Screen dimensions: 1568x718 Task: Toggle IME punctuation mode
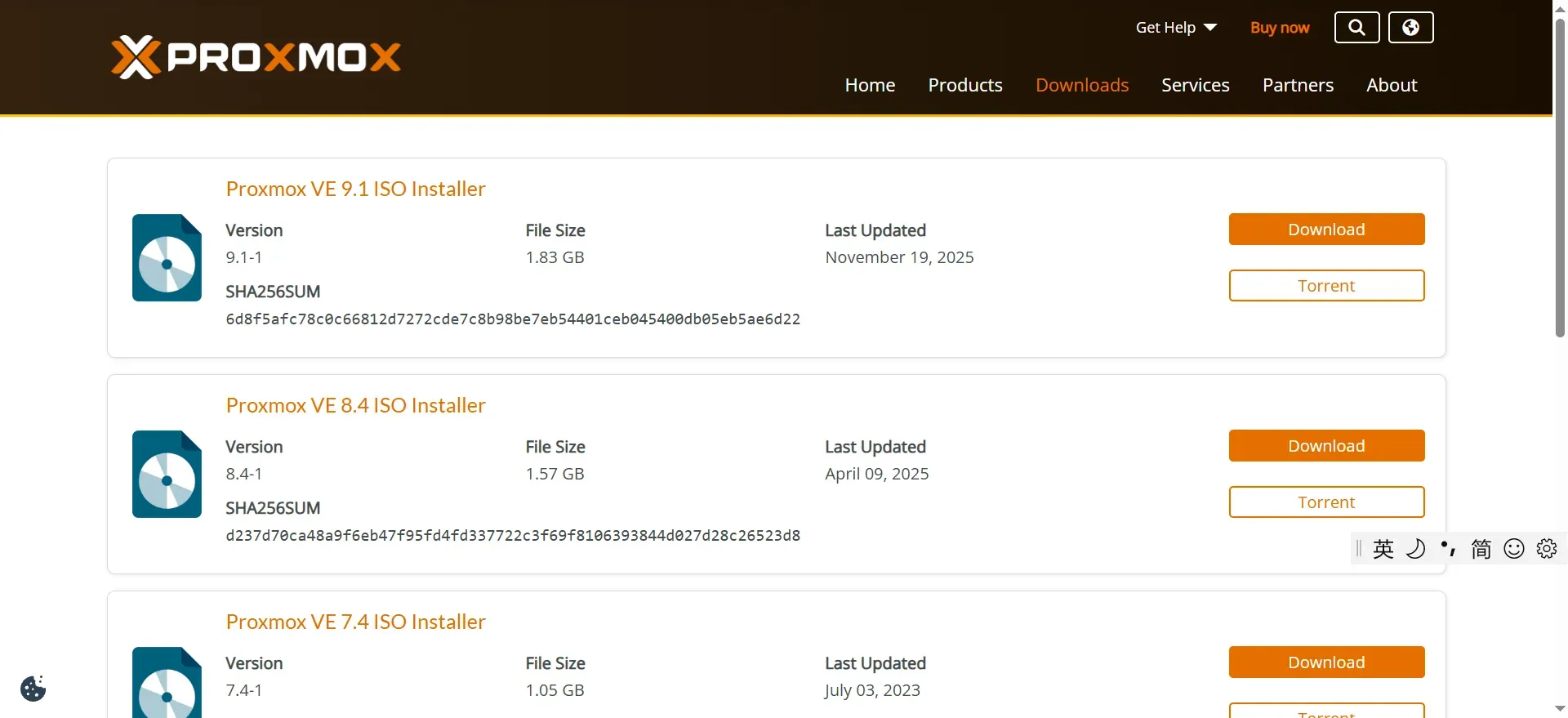click(x=1448, y=549)
